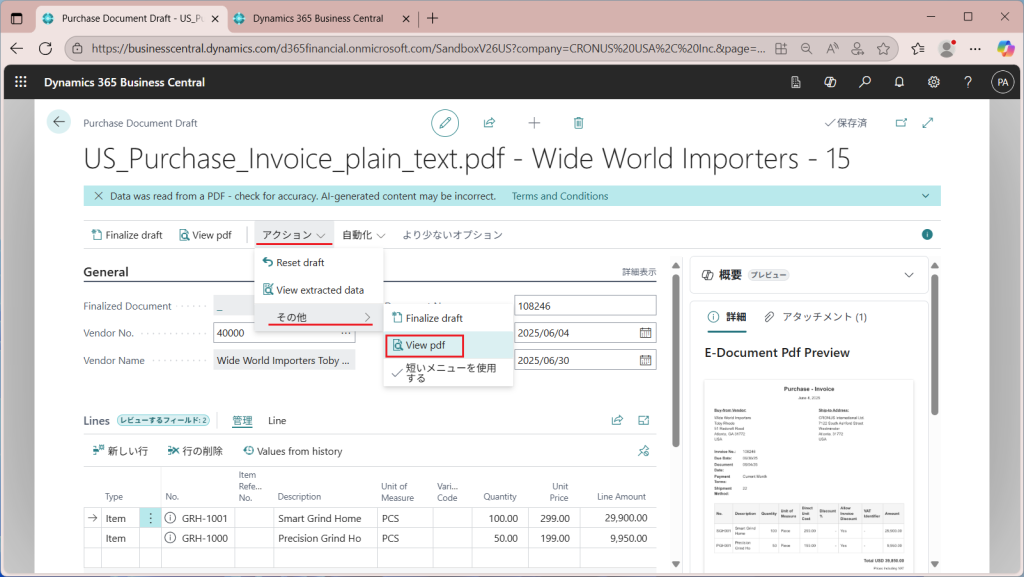Click the pencil edit icon

(x=445, y=123)
